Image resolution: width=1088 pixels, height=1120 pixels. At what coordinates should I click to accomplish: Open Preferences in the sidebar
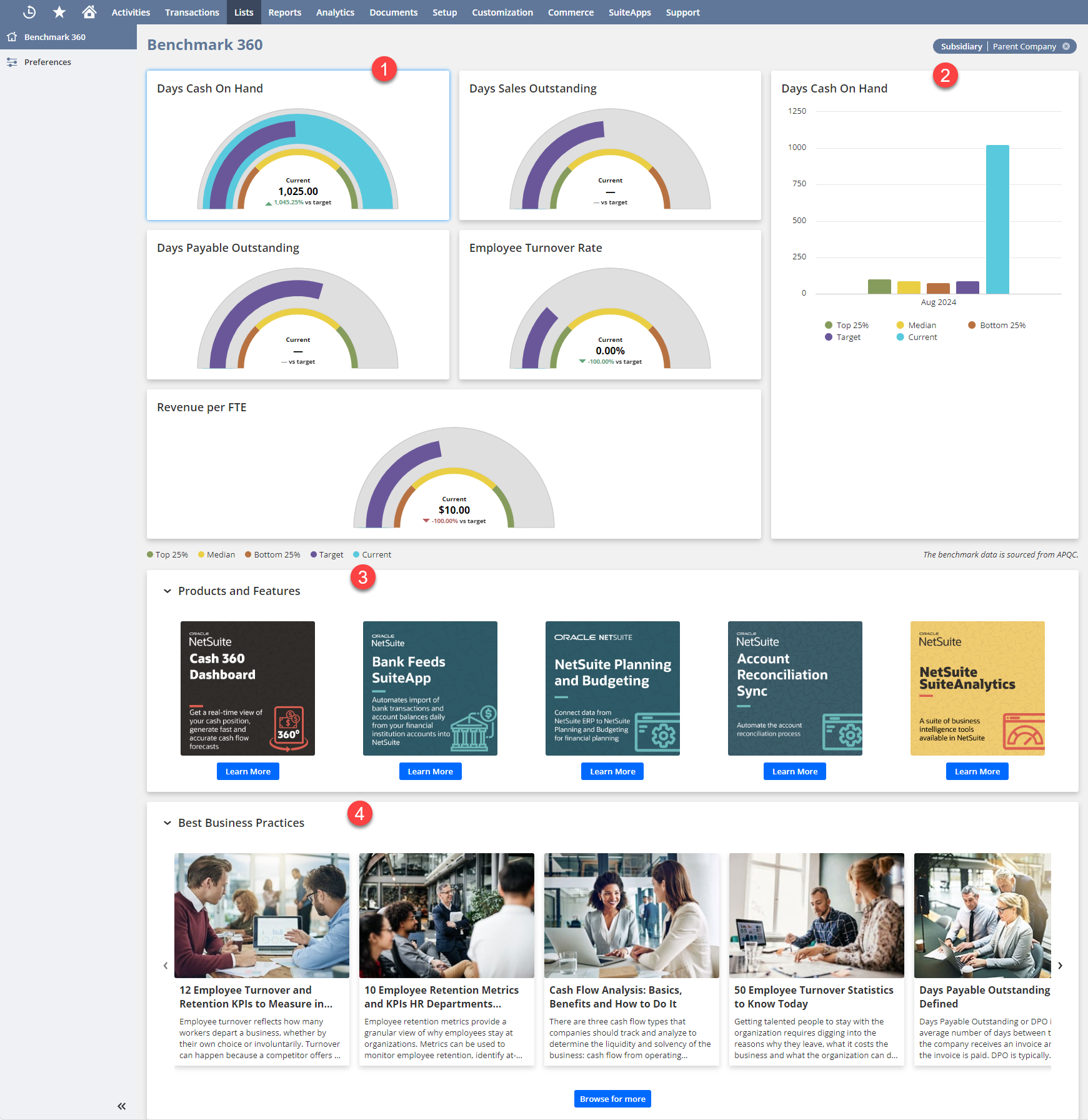[x=68, y=62]
